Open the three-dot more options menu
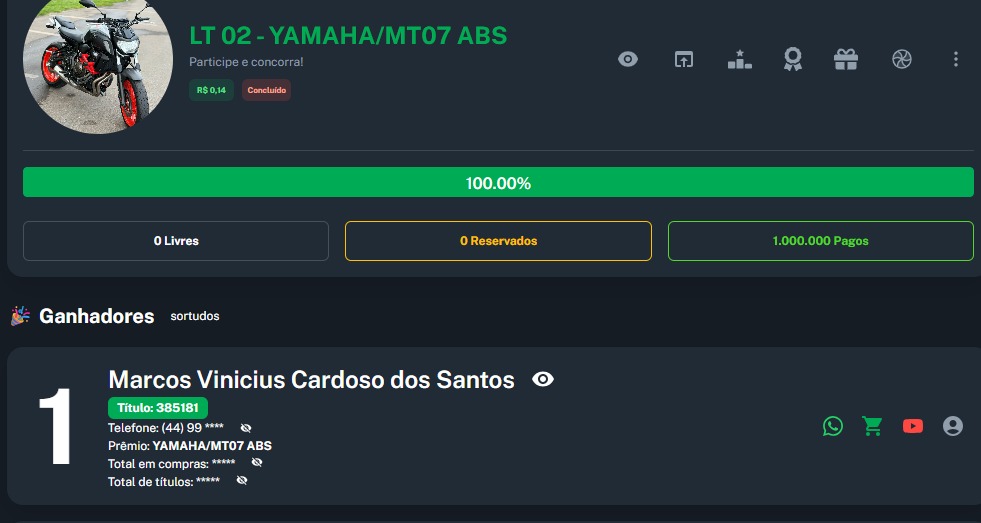981x523 pixels. (x=955, y=59)
